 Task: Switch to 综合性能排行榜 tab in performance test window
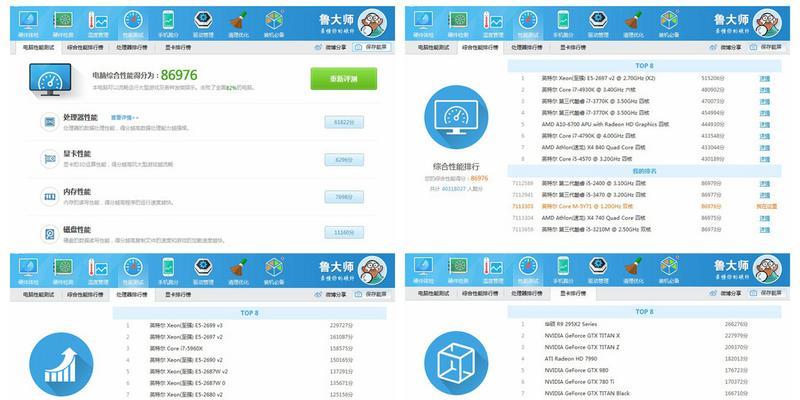click(x=85, y=47)
